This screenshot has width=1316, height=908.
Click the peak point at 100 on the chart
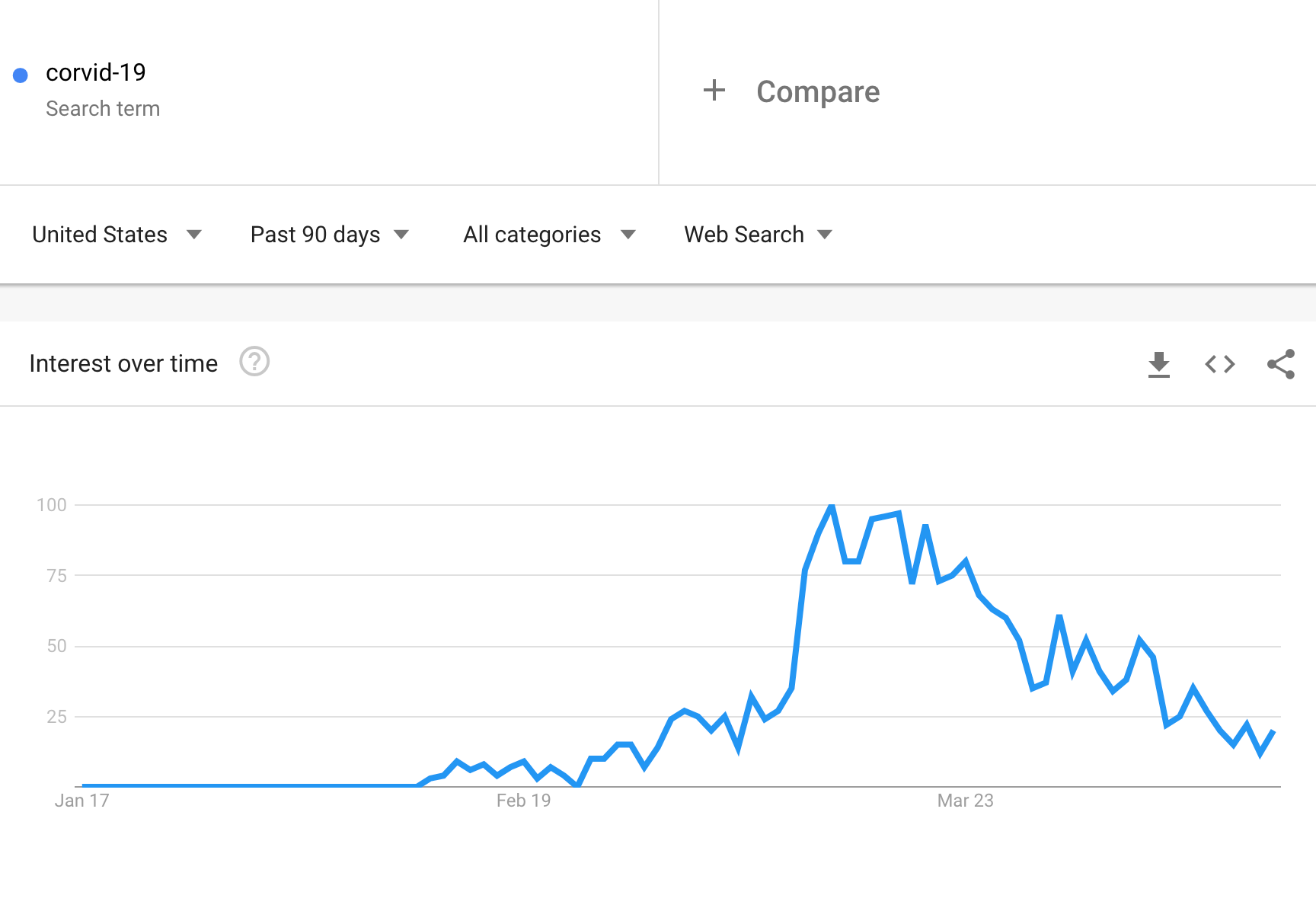[x=832, y=505]
